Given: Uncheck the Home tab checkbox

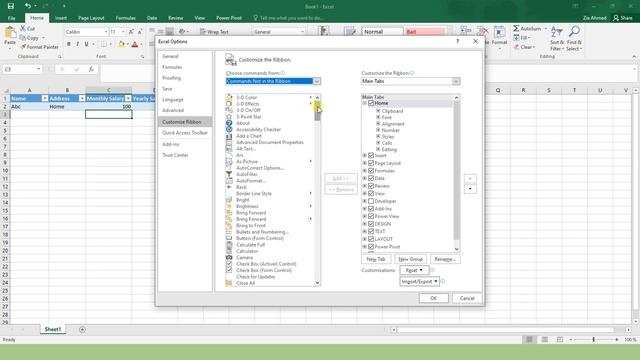Looking at the screenshot, I should coord(371,103).
